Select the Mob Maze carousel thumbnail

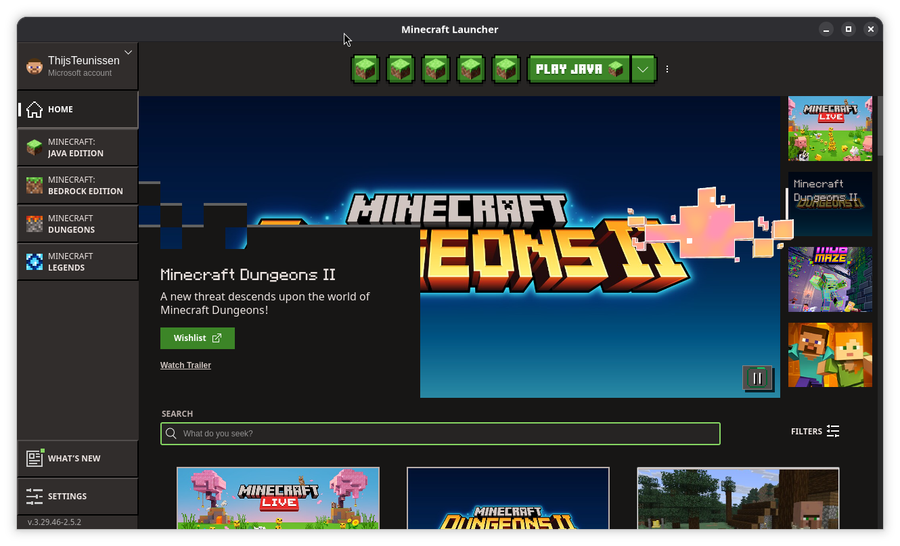tap(830, 280)
